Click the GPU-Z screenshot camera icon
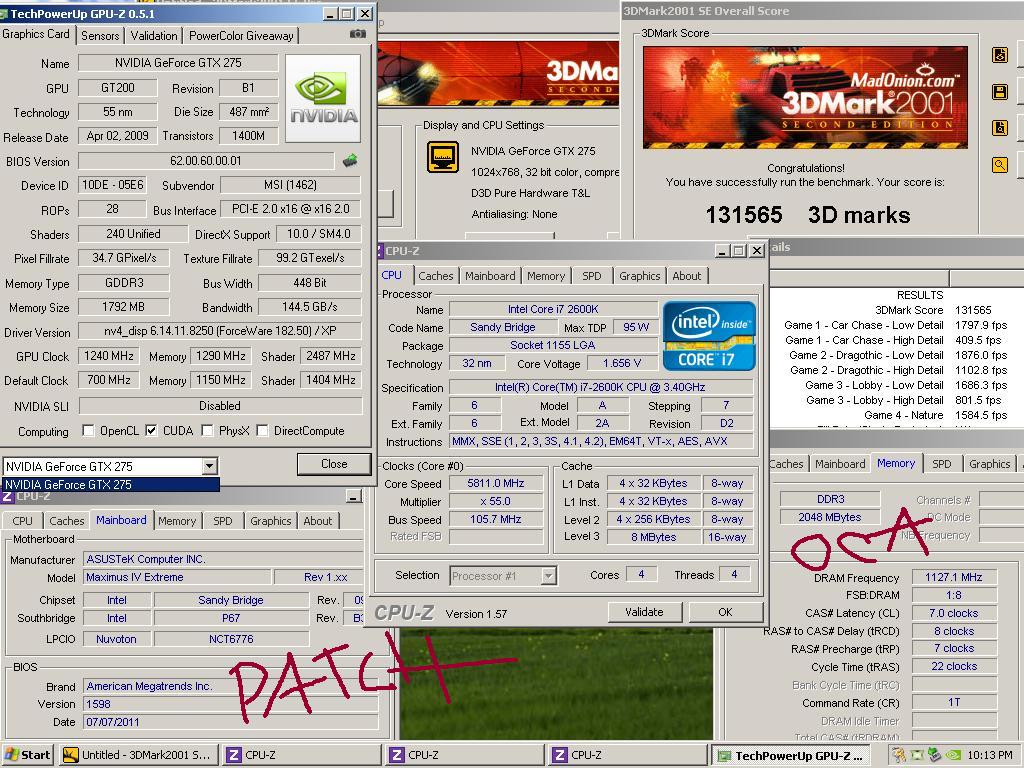This screenshot has width=1024, height=768. coord(357,34)
